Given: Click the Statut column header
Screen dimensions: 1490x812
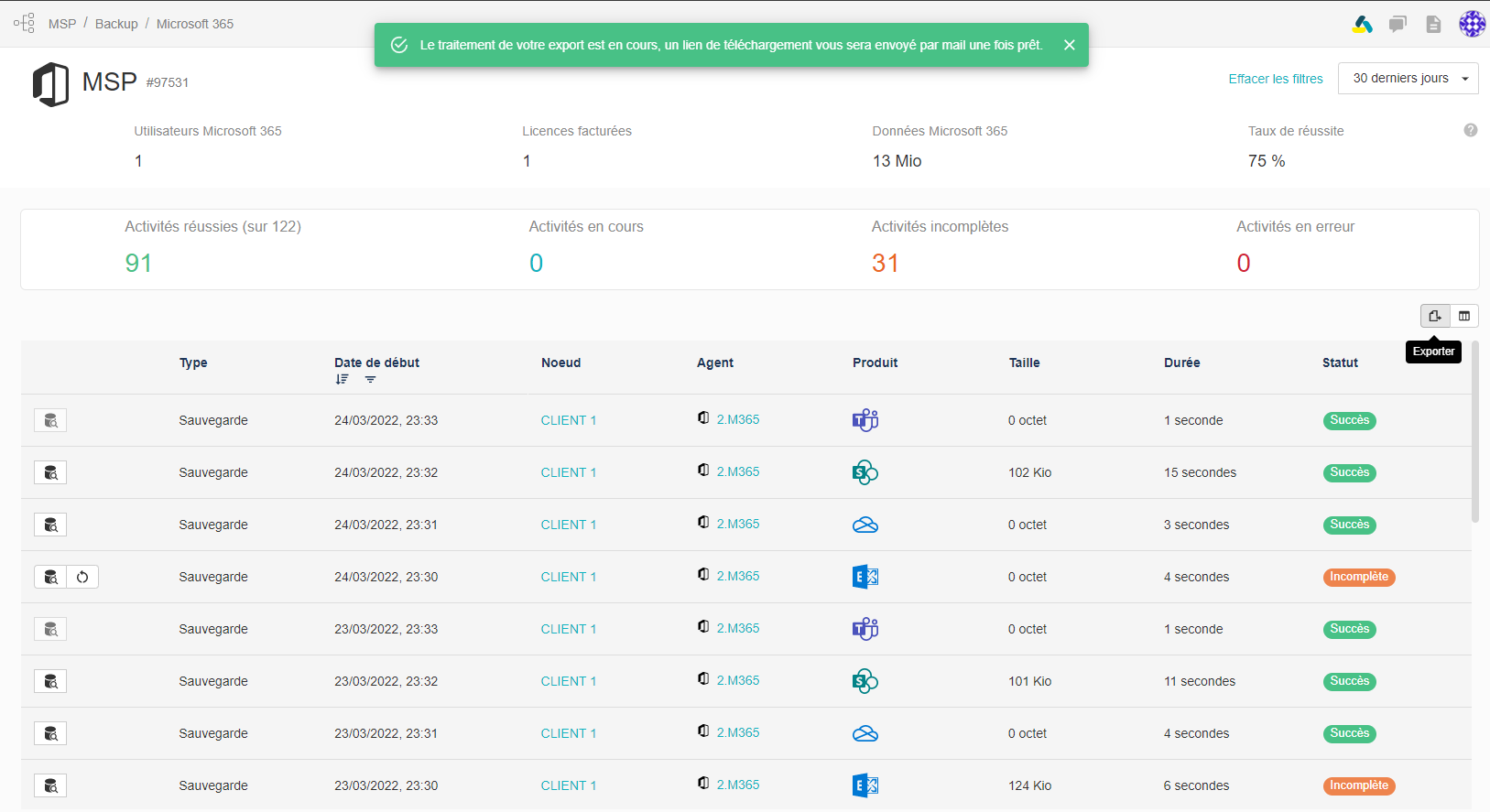Looking at the screenshot, I should [1340, 363].
